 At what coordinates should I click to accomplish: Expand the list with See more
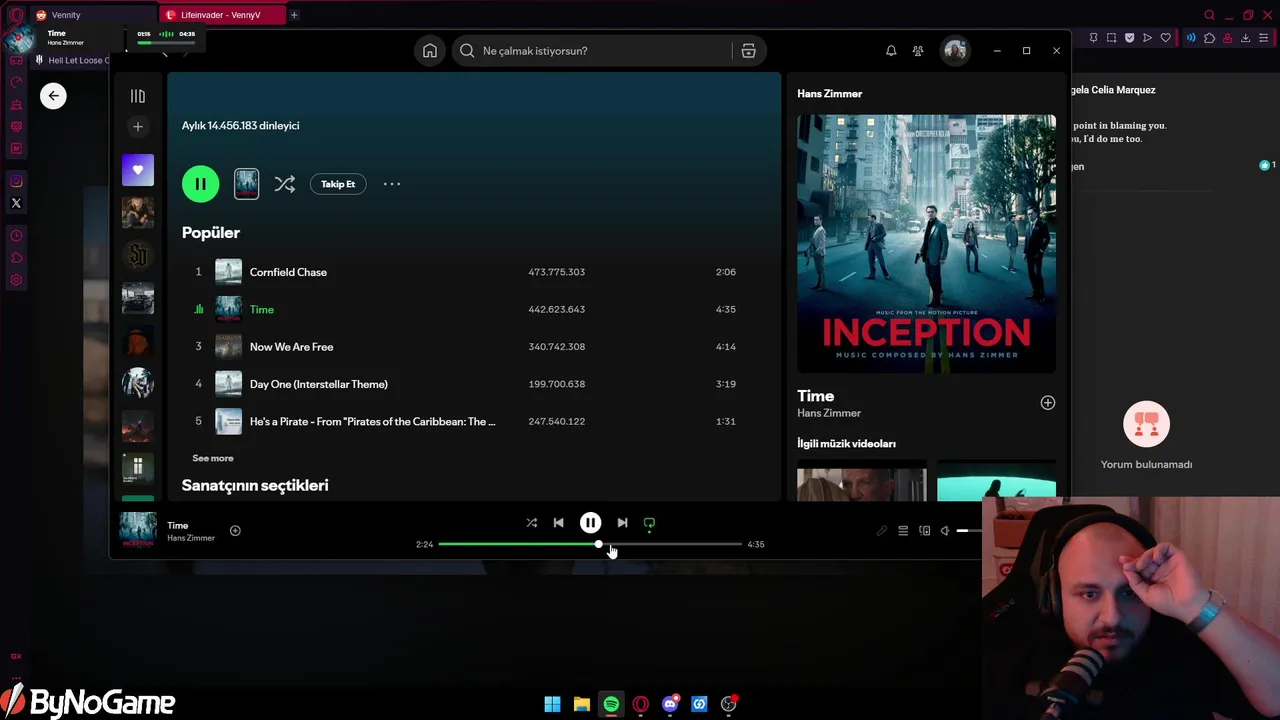pyautogui.click(x=213, y=458)
